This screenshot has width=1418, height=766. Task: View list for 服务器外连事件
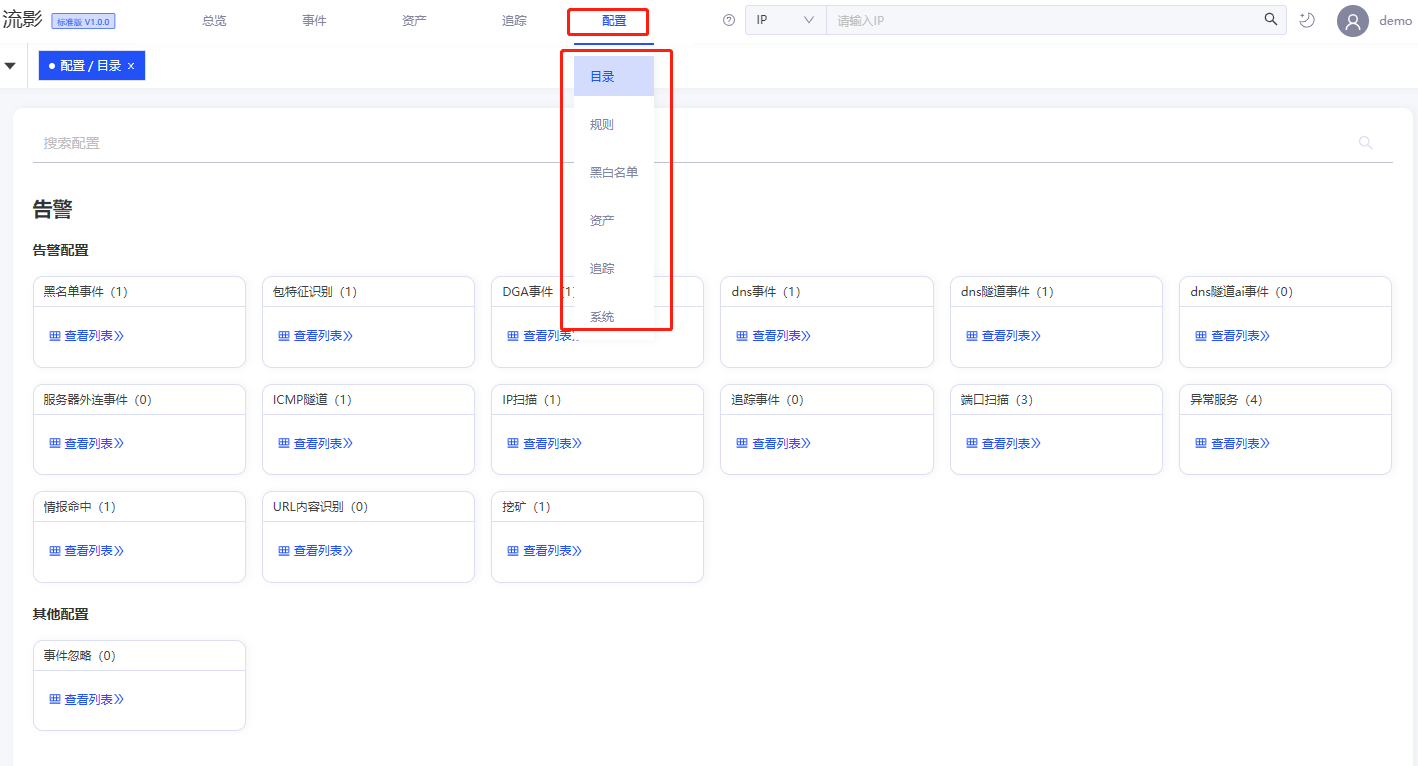click(86, 443)
